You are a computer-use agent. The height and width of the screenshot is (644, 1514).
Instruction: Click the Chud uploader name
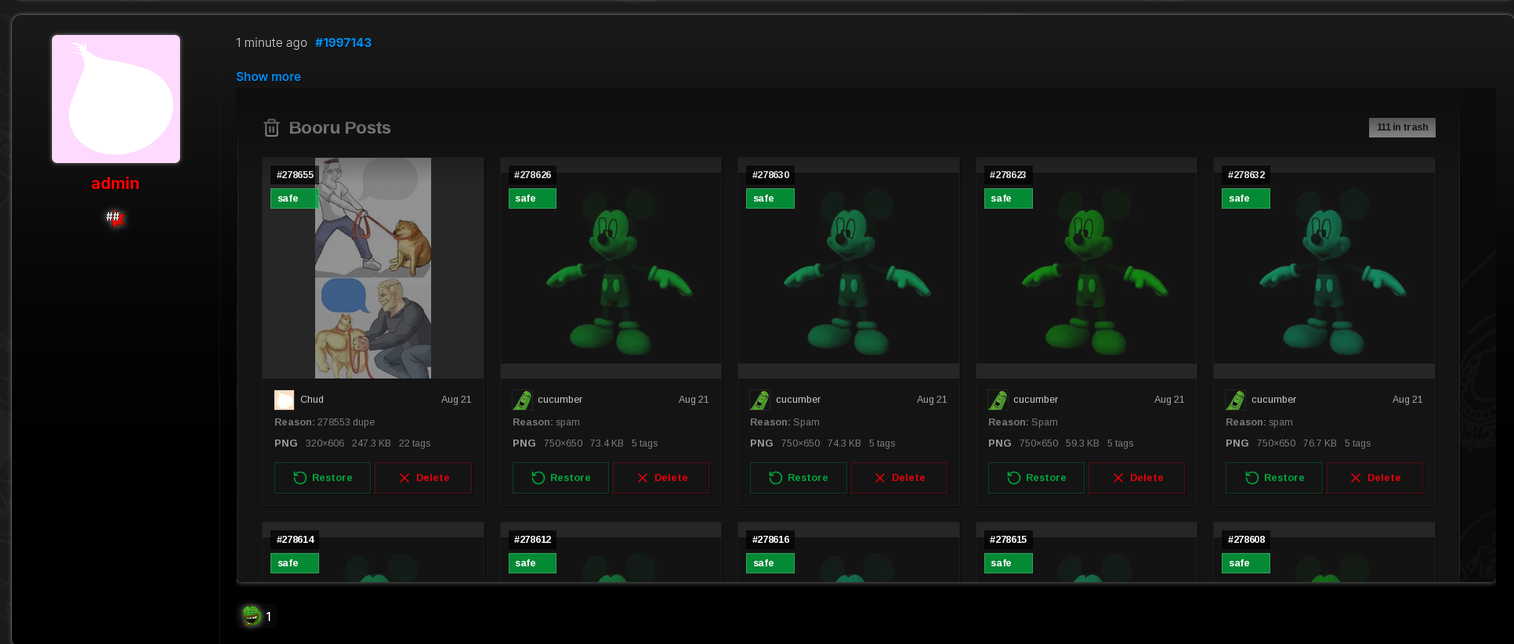pos(312,400)
